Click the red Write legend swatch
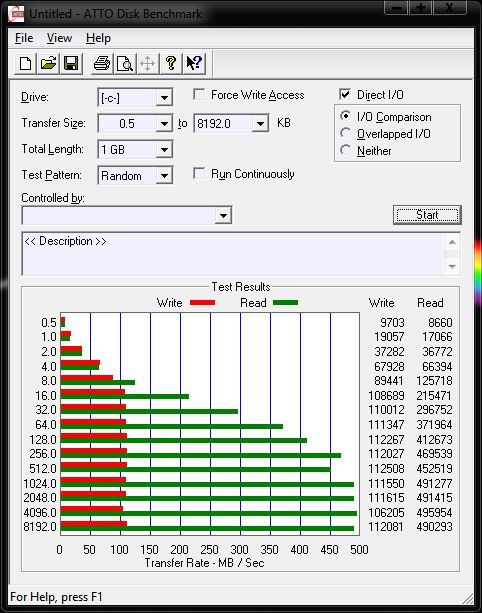The image size is (482, 613). pos(202,303)
